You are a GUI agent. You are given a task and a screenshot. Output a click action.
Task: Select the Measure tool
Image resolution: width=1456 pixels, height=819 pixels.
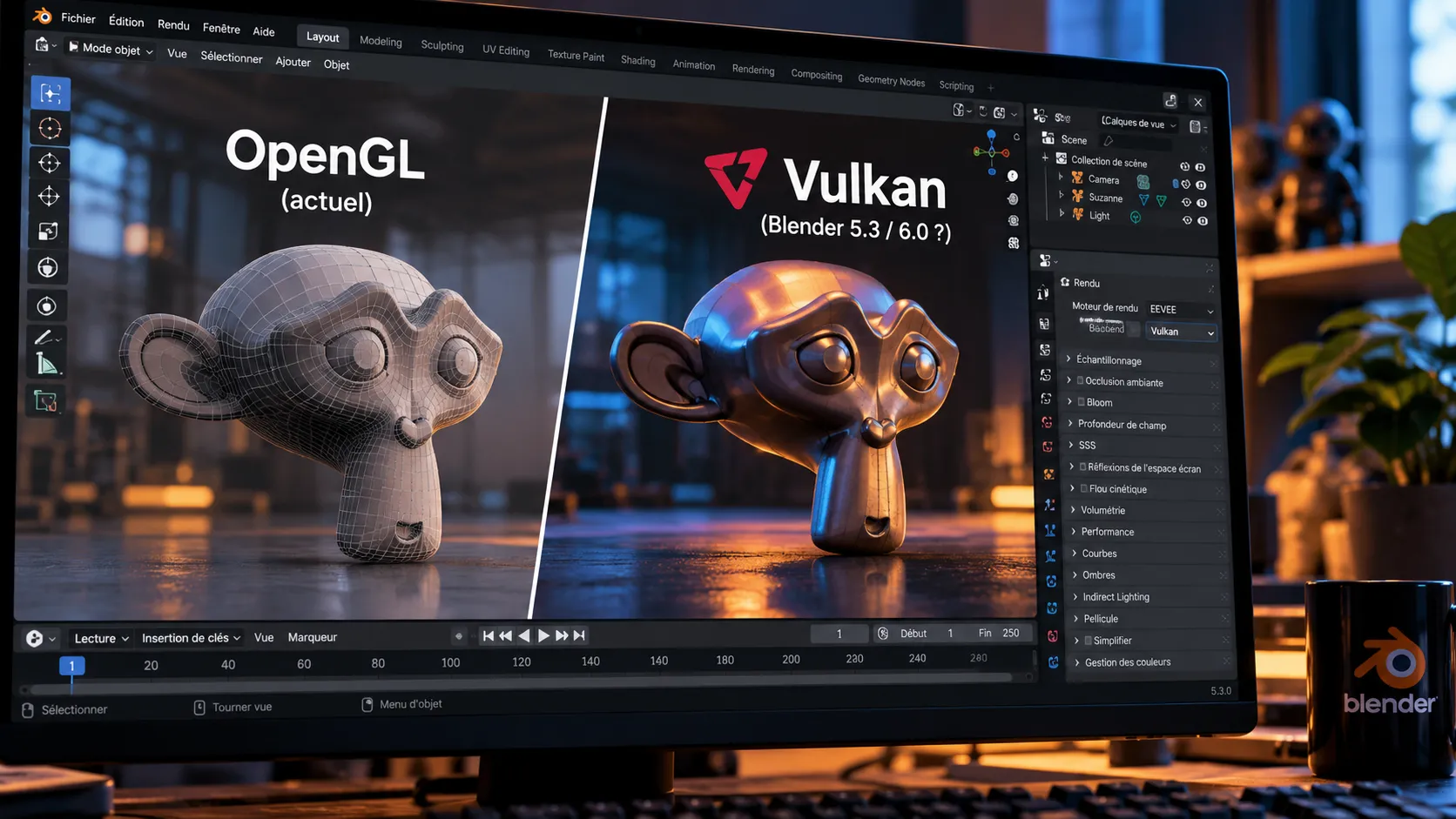(x=47, y=364)
